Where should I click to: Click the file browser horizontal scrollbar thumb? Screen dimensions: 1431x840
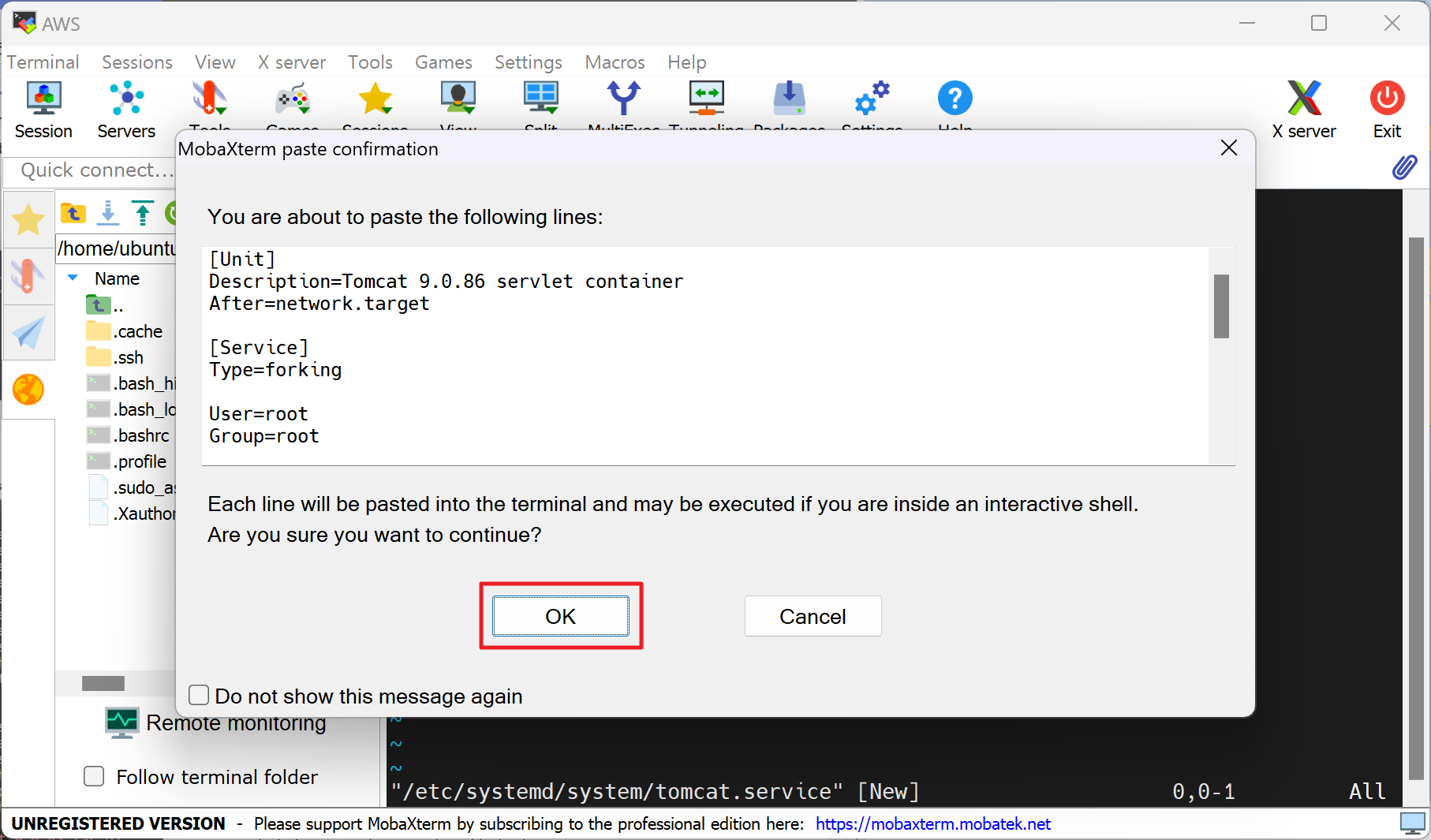[x=103, y=683]
